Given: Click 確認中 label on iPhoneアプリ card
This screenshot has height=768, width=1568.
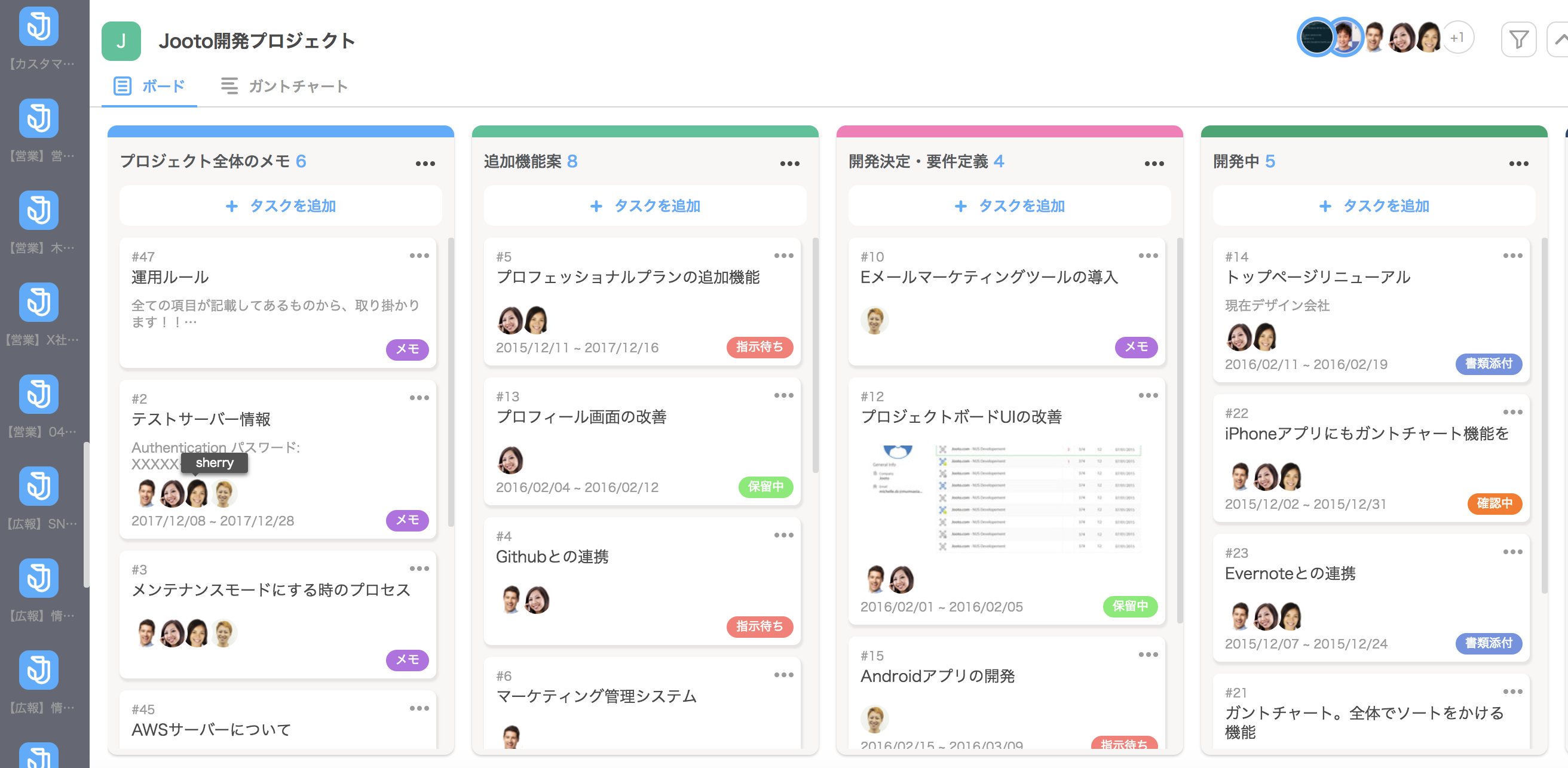Looking at the screenshot, I should 1495,503.
